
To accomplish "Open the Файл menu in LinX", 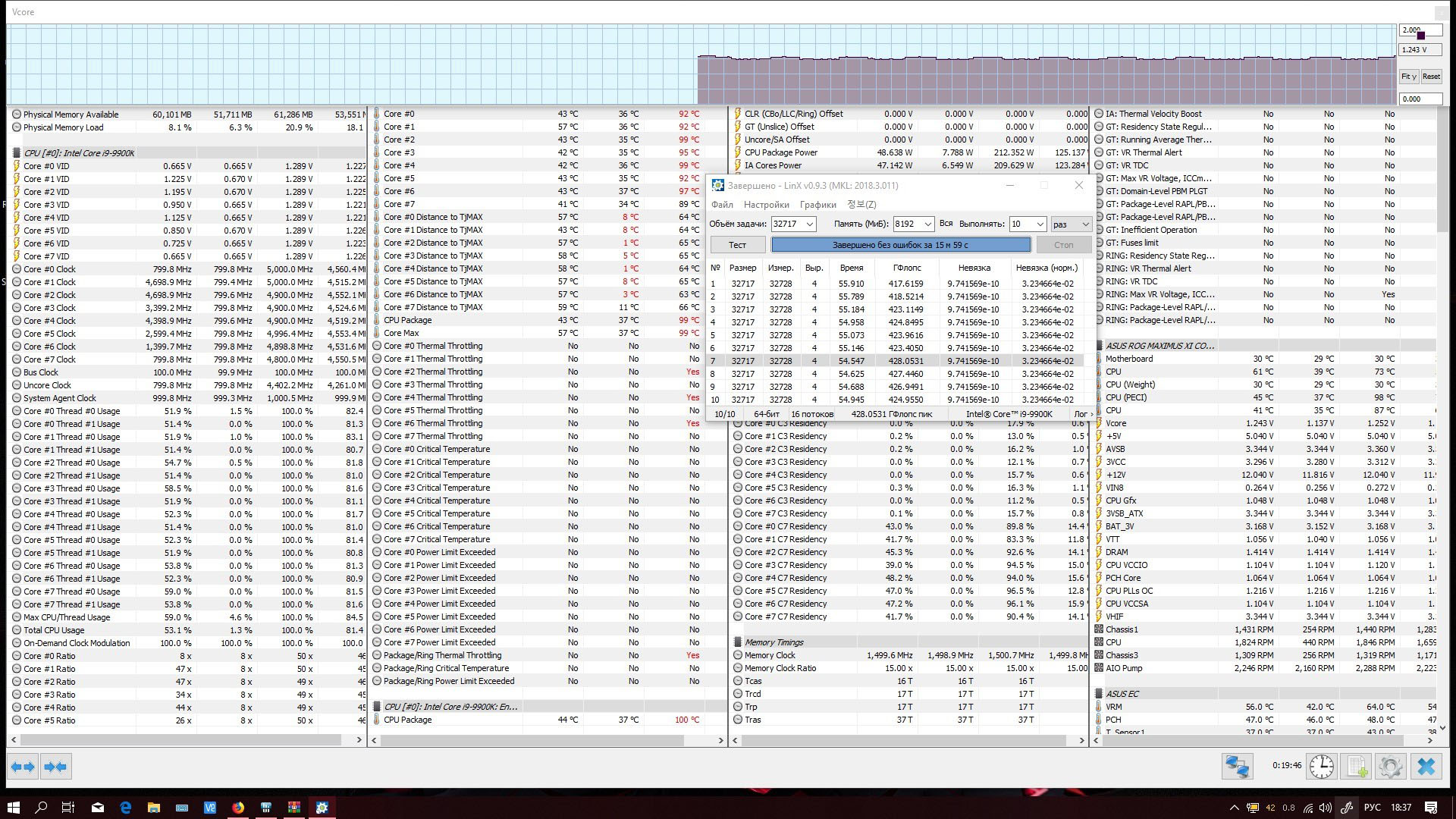I will pyautogui.click(x=722, y=205).
